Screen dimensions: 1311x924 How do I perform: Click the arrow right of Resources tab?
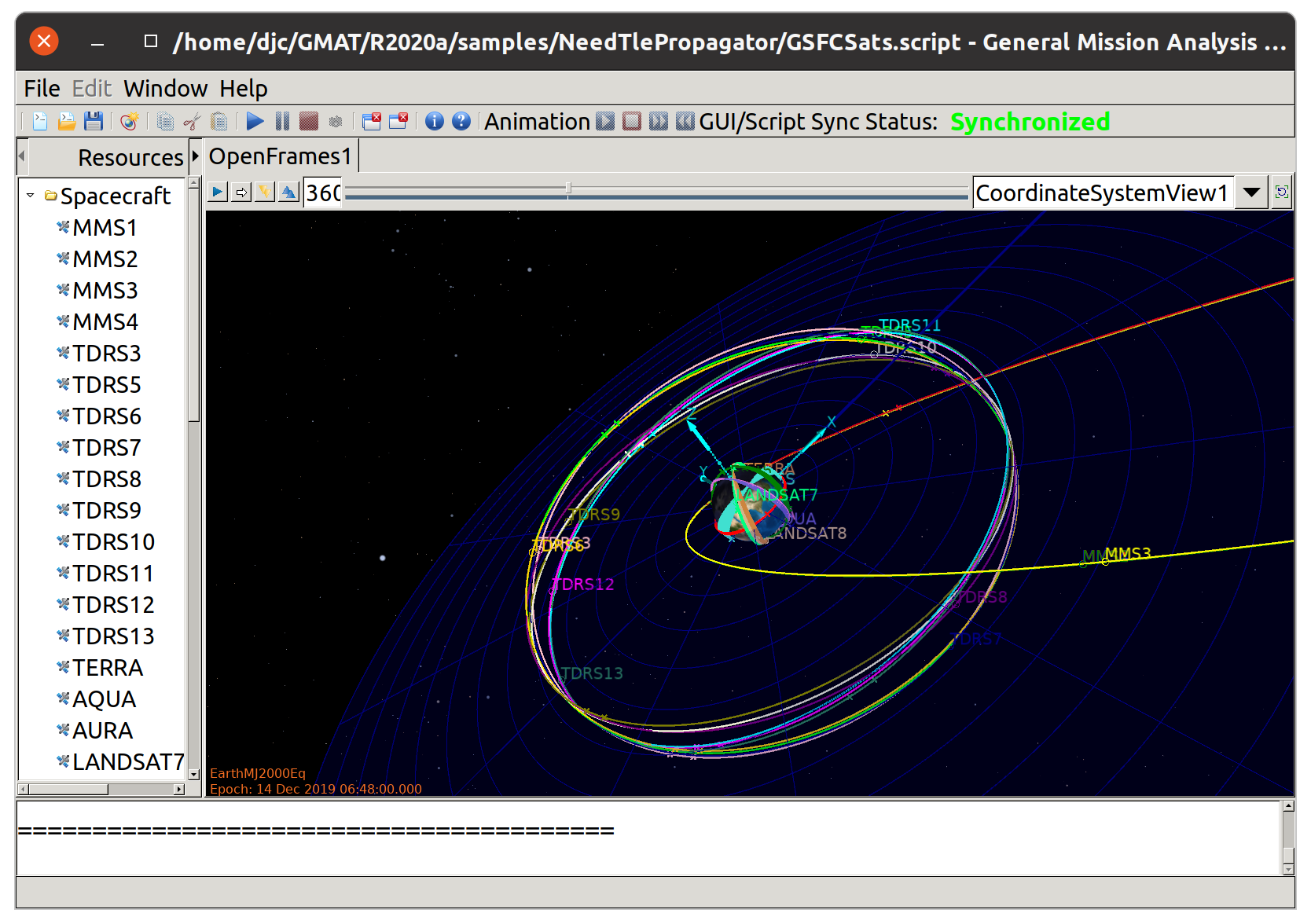(195, 156)
